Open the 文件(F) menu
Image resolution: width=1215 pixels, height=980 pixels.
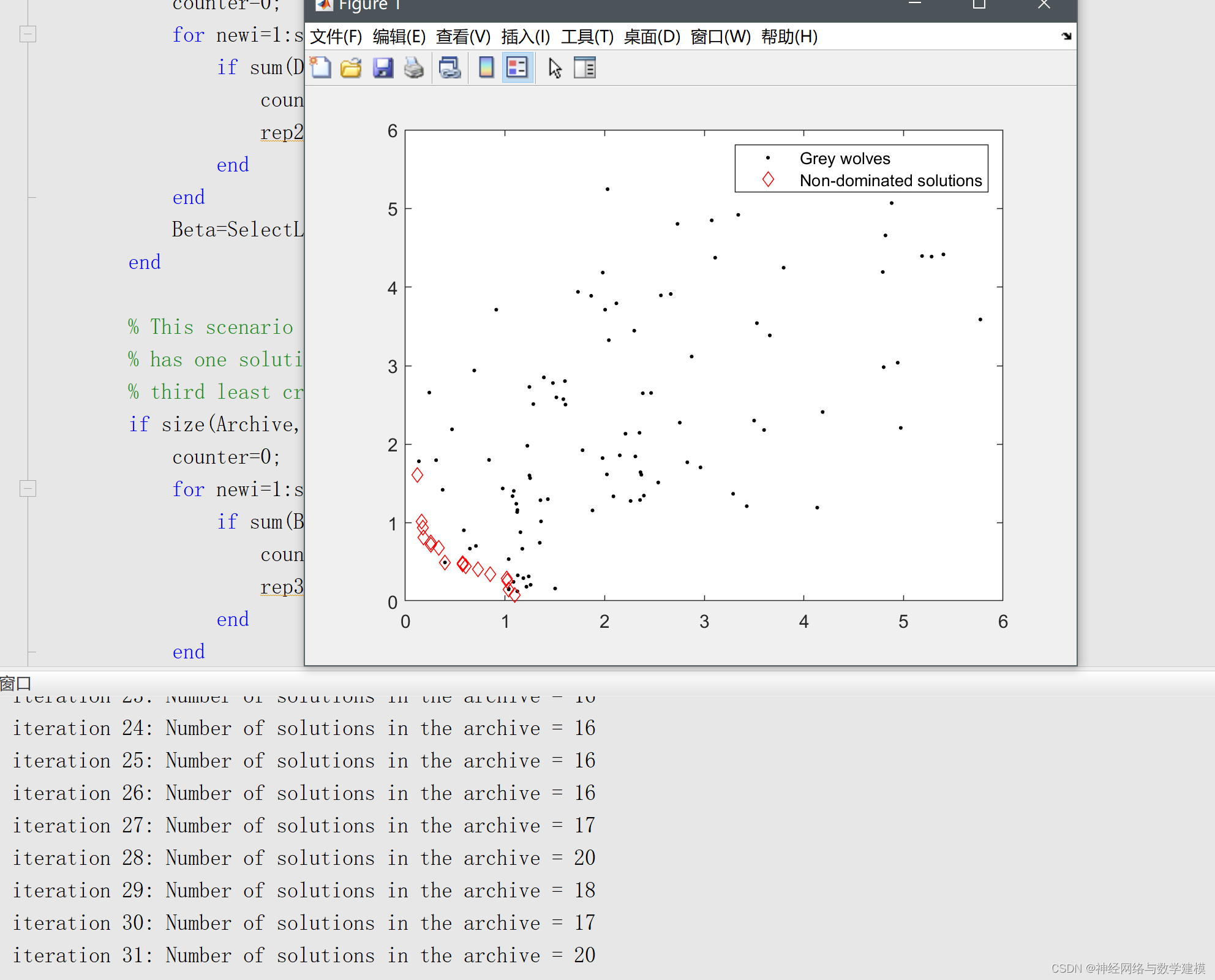tap(336, 37)
